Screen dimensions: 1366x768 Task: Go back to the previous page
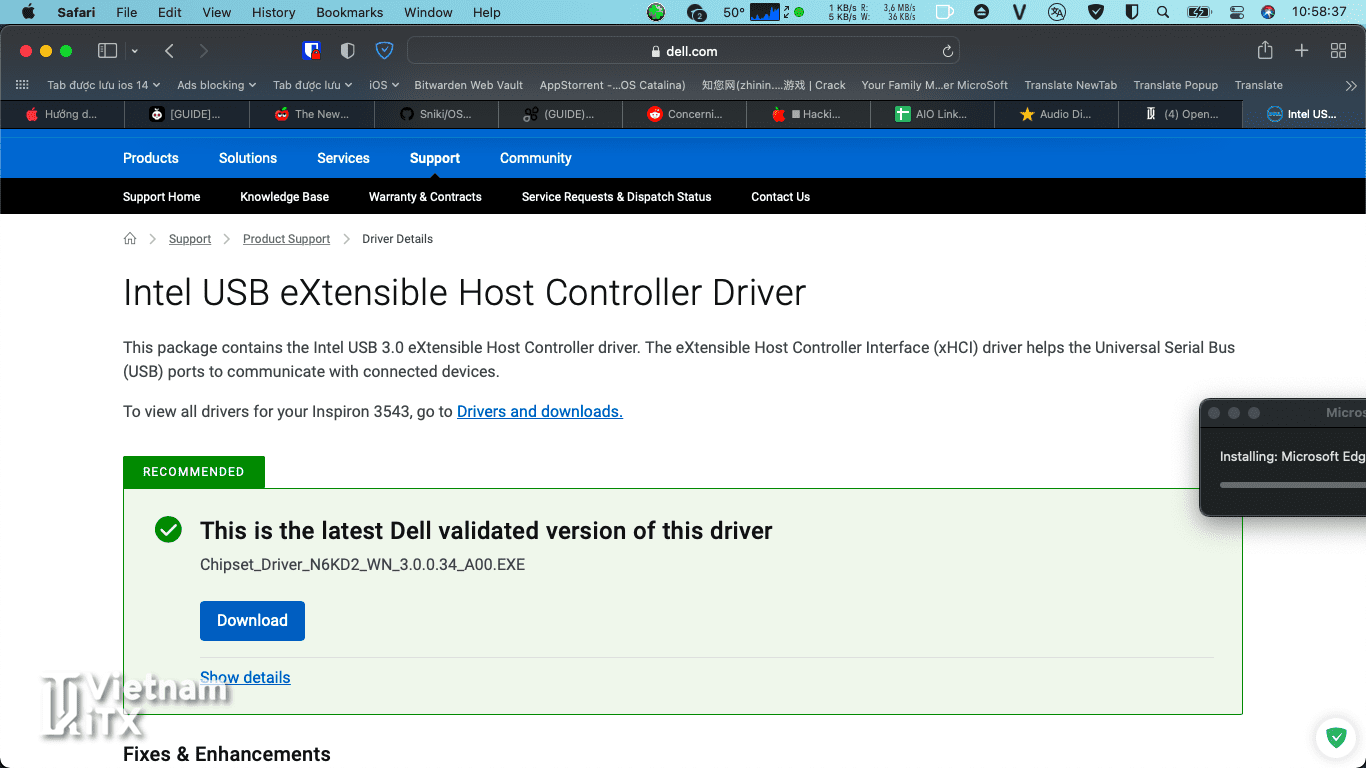coord(169,51)
